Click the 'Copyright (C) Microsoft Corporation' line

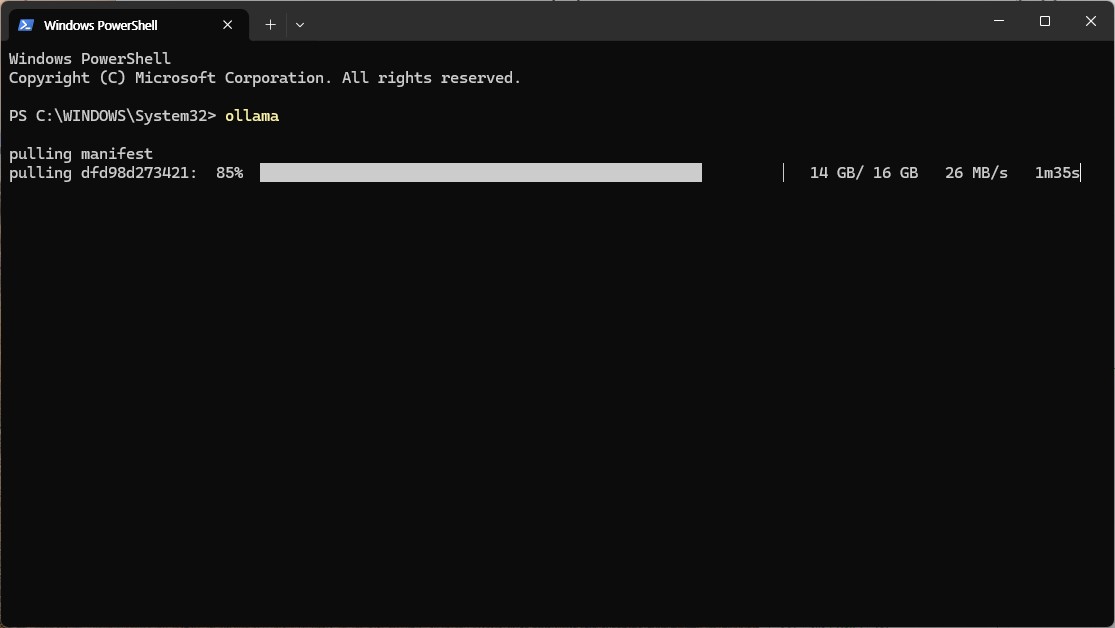point(265,78)
